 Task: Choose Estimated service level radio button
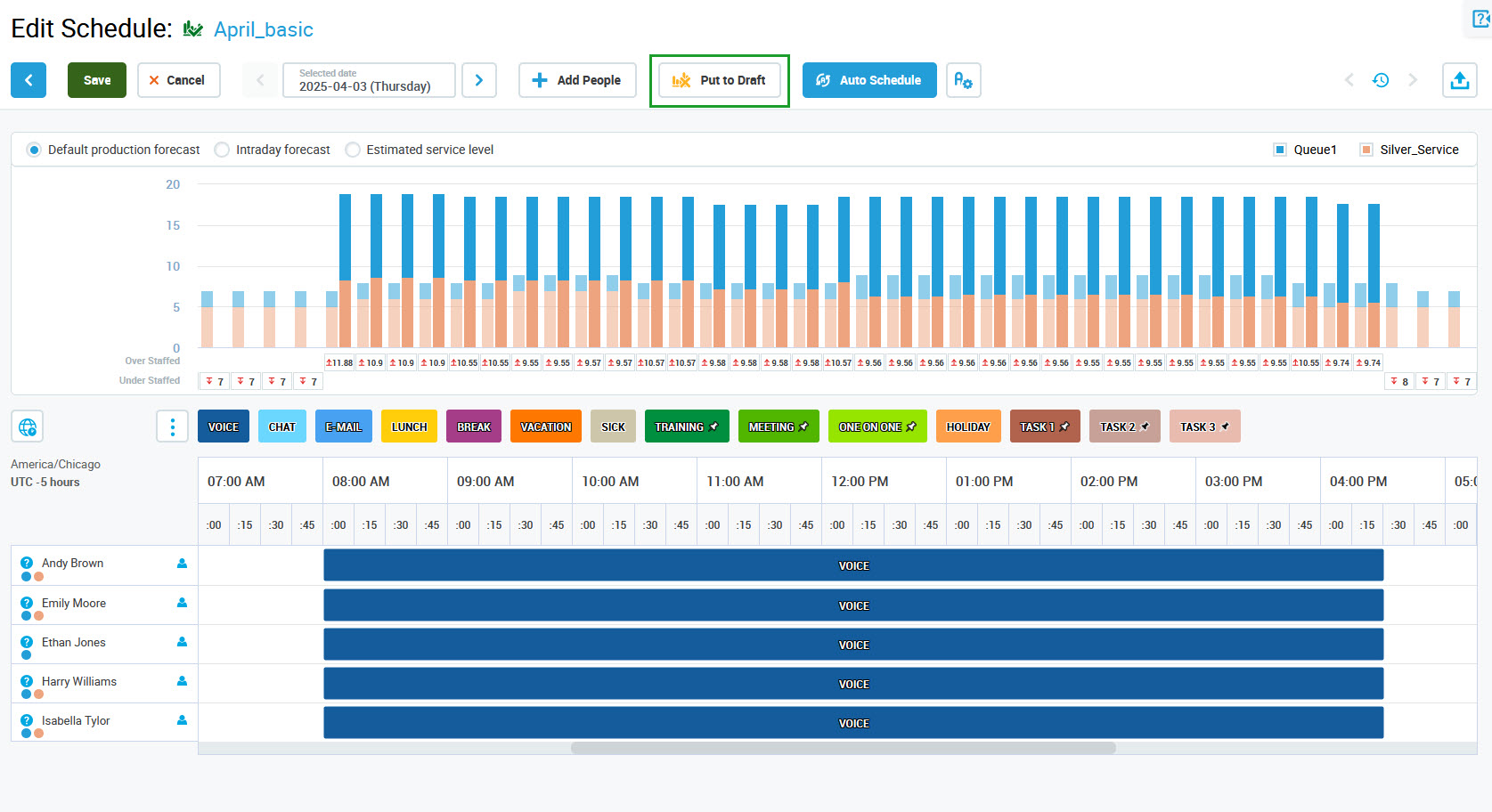[x=353, y=150]
